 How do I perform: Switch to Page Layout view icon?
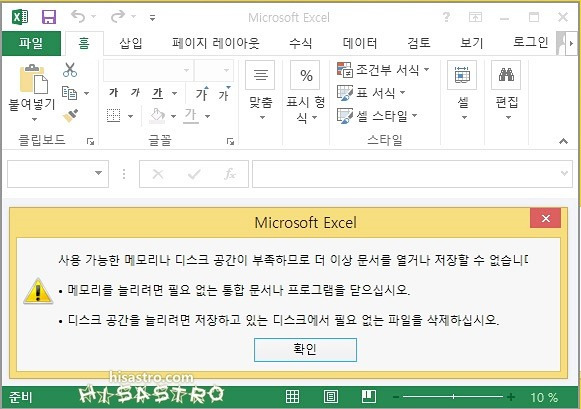[331, 396]
